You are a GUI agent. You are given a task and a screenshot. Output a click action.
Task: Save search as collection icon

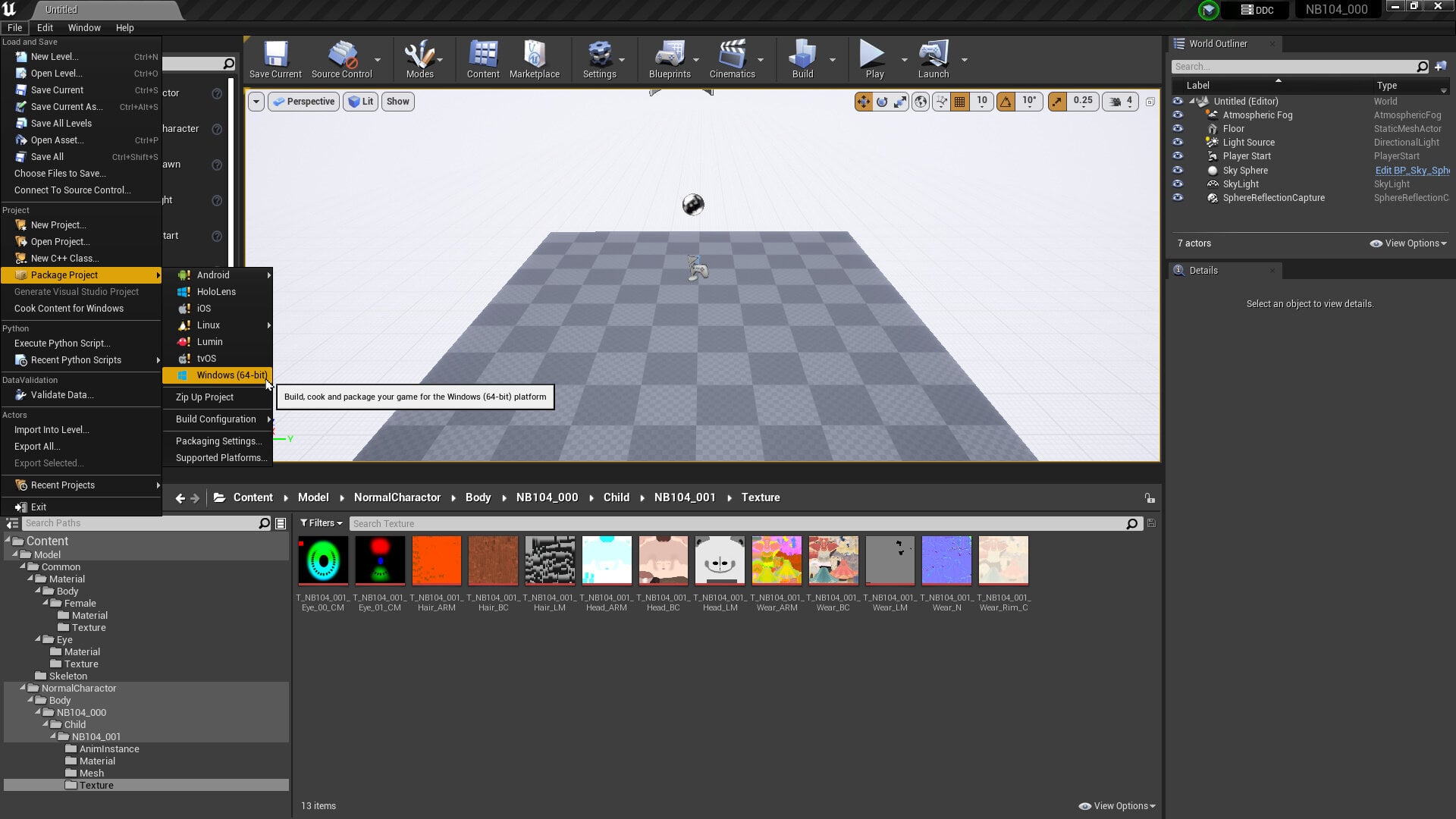coord(1151,523)
